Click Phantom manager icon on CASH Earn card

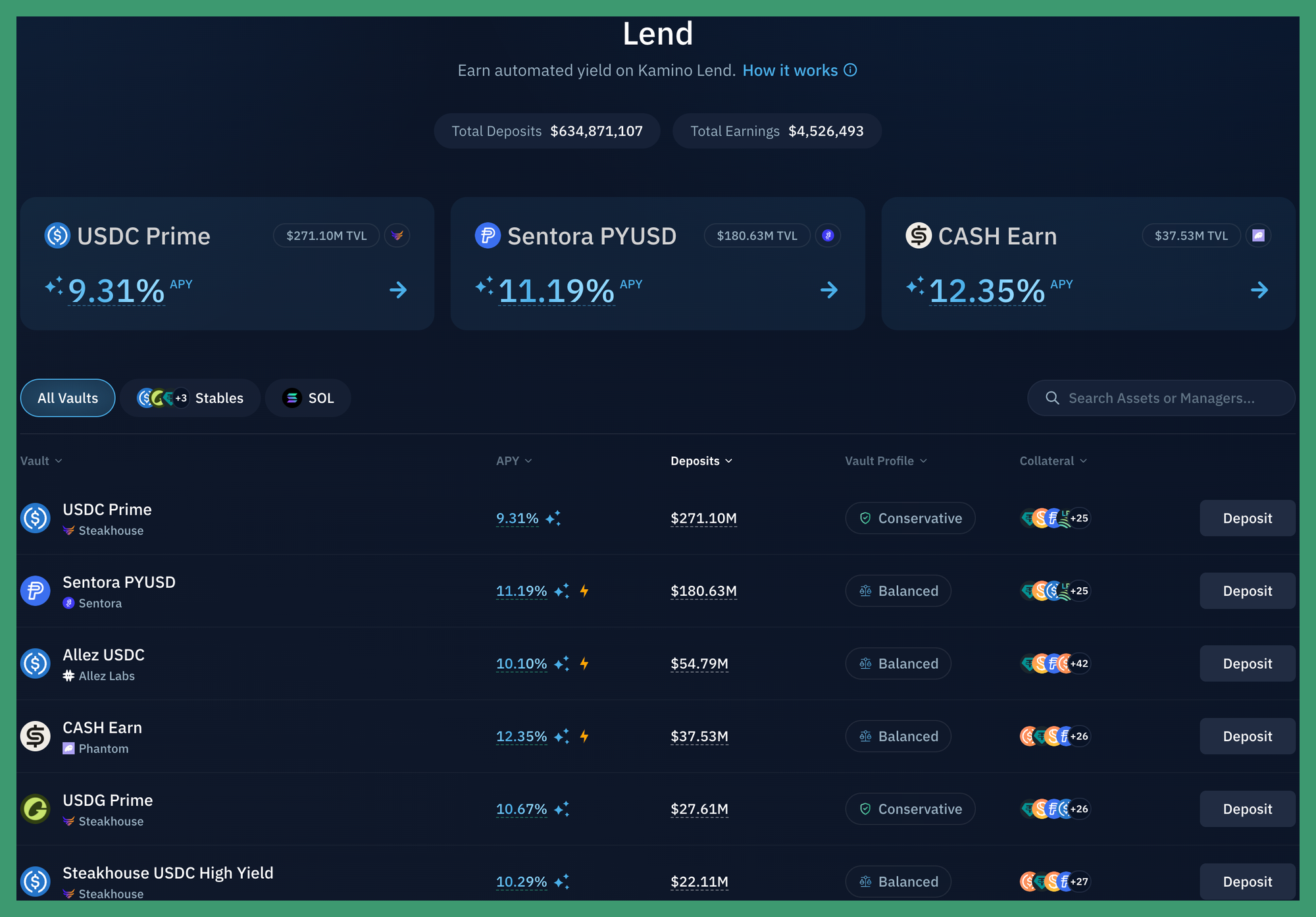pyautogui.click(x=1258, y=236)
